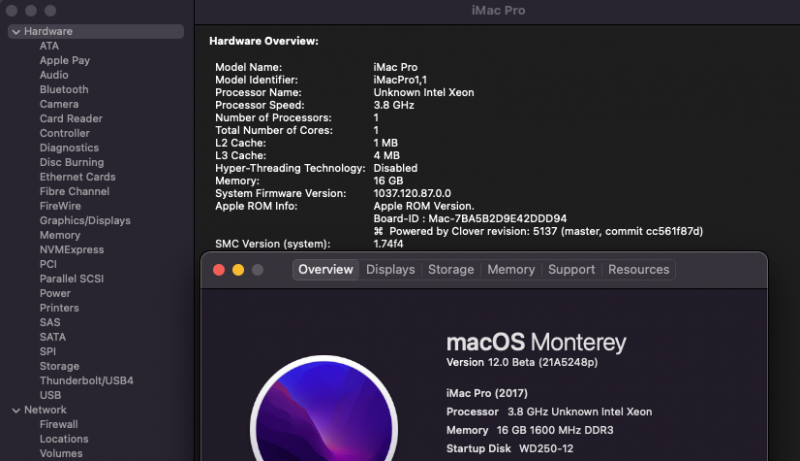This screenshot has width=800, height=461.
Task: Show SATA device details
Action: click(53, 337)
